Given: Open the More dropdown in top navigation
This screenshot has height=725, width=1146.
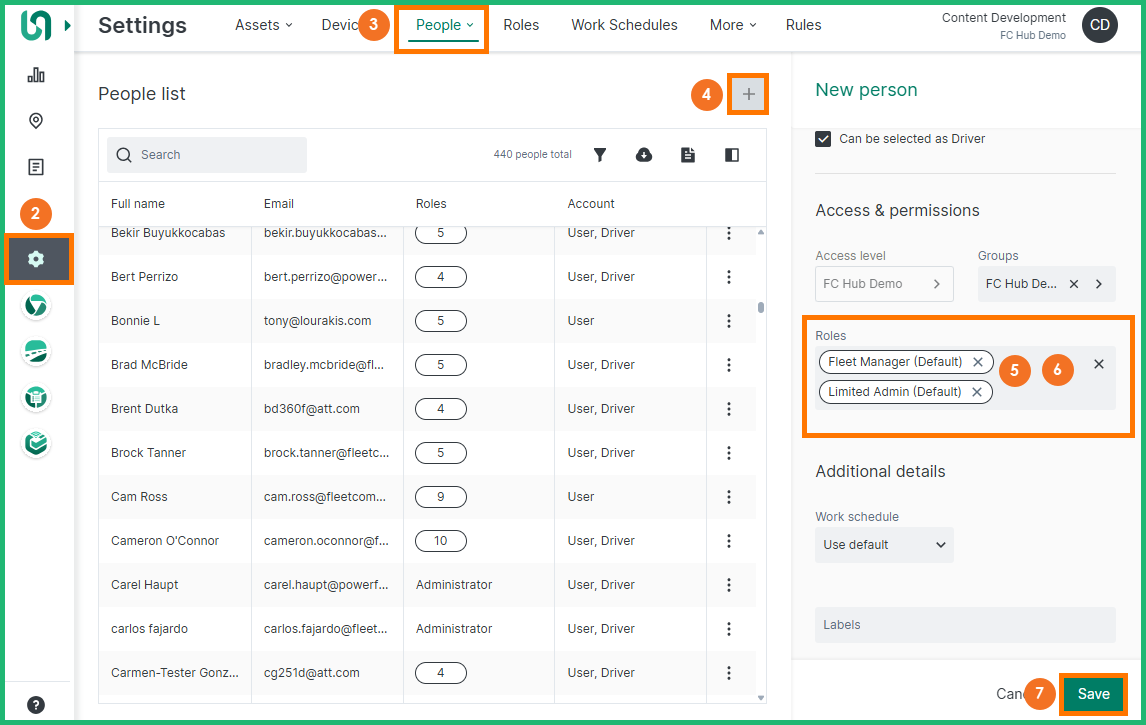Looking at the screenshot, I should click(732, 25).
